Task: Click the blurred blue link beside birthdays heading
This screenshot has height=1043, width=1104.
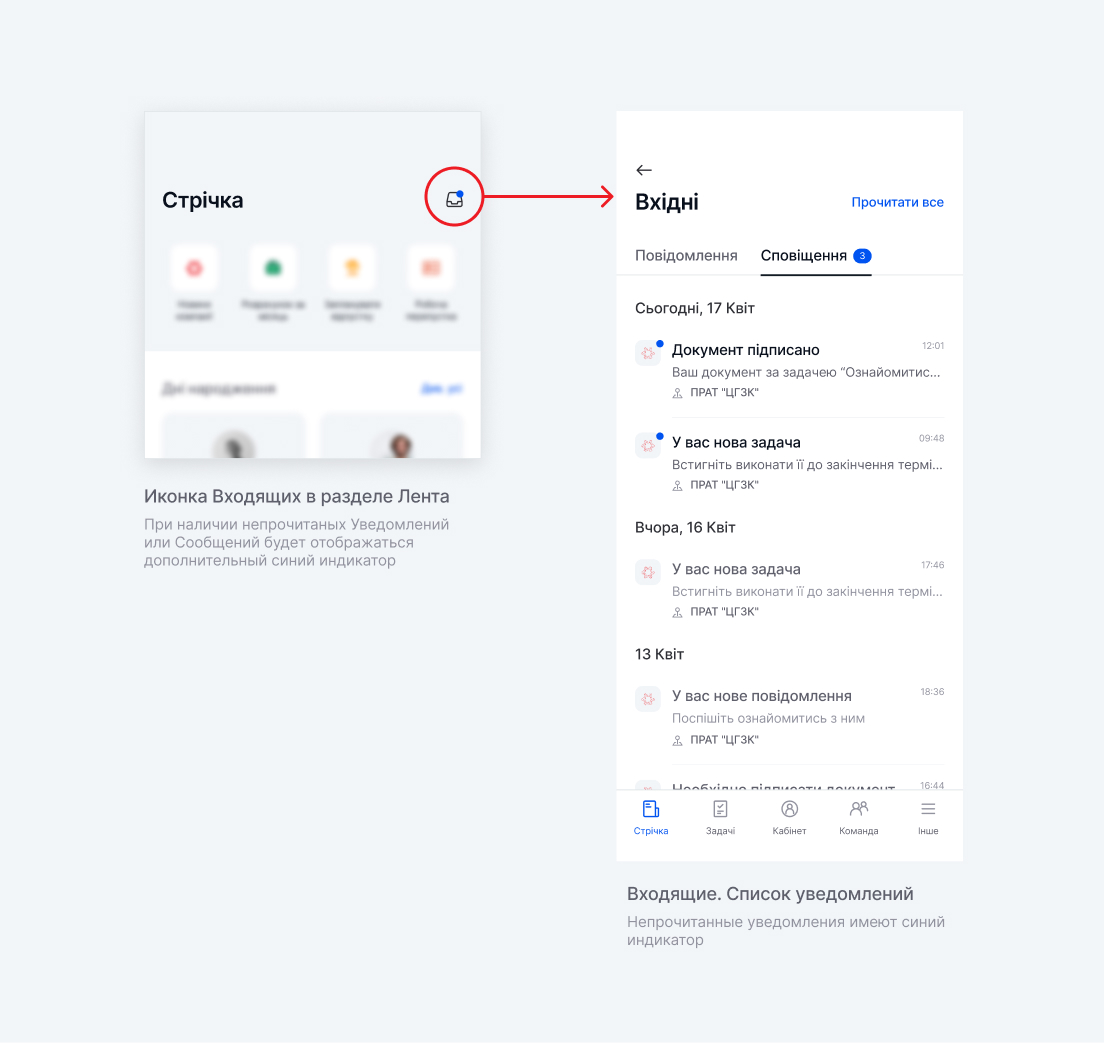Action: [x=441, y=389]
